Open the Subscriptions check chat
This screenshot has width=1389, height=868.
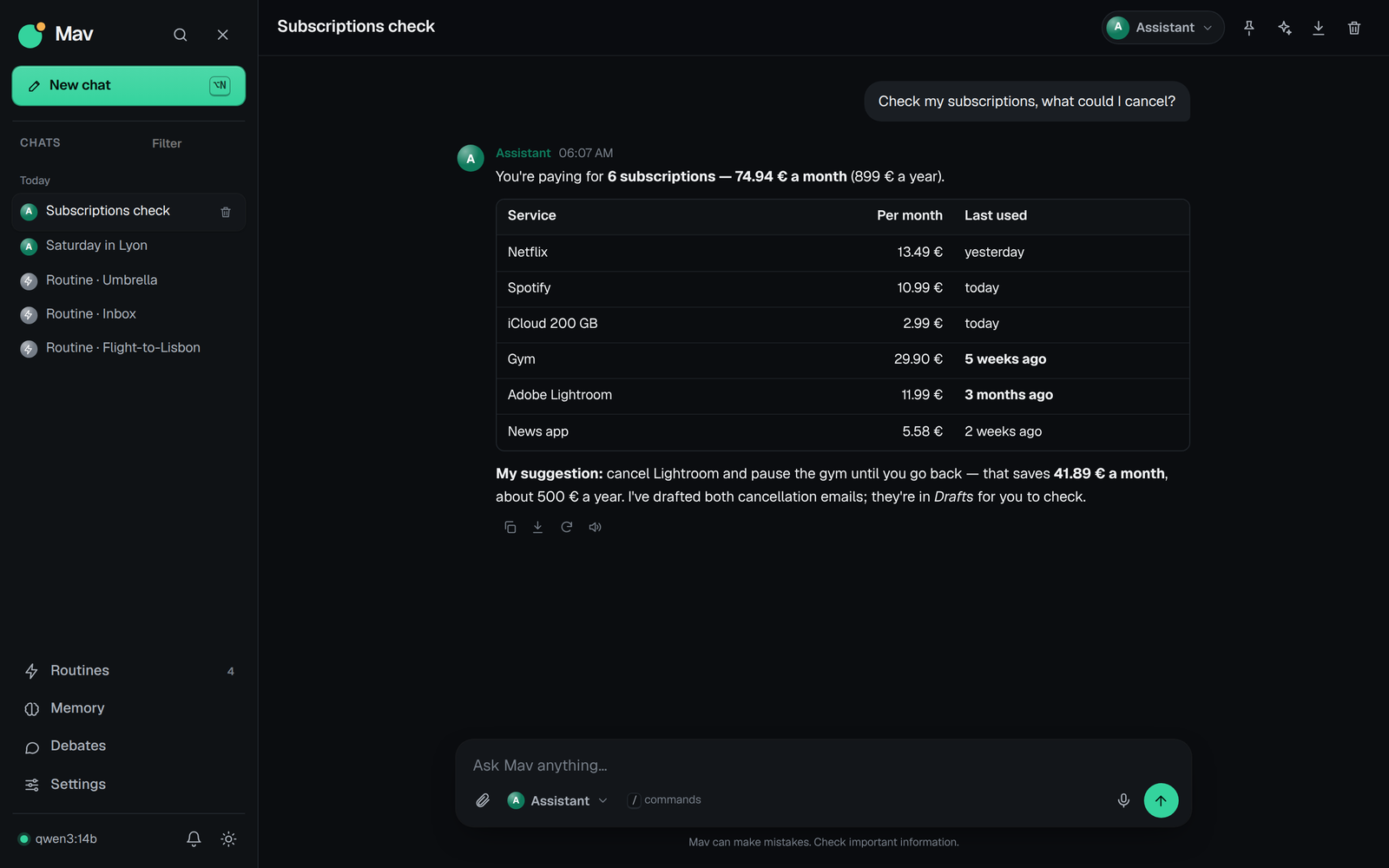point(128,211)
